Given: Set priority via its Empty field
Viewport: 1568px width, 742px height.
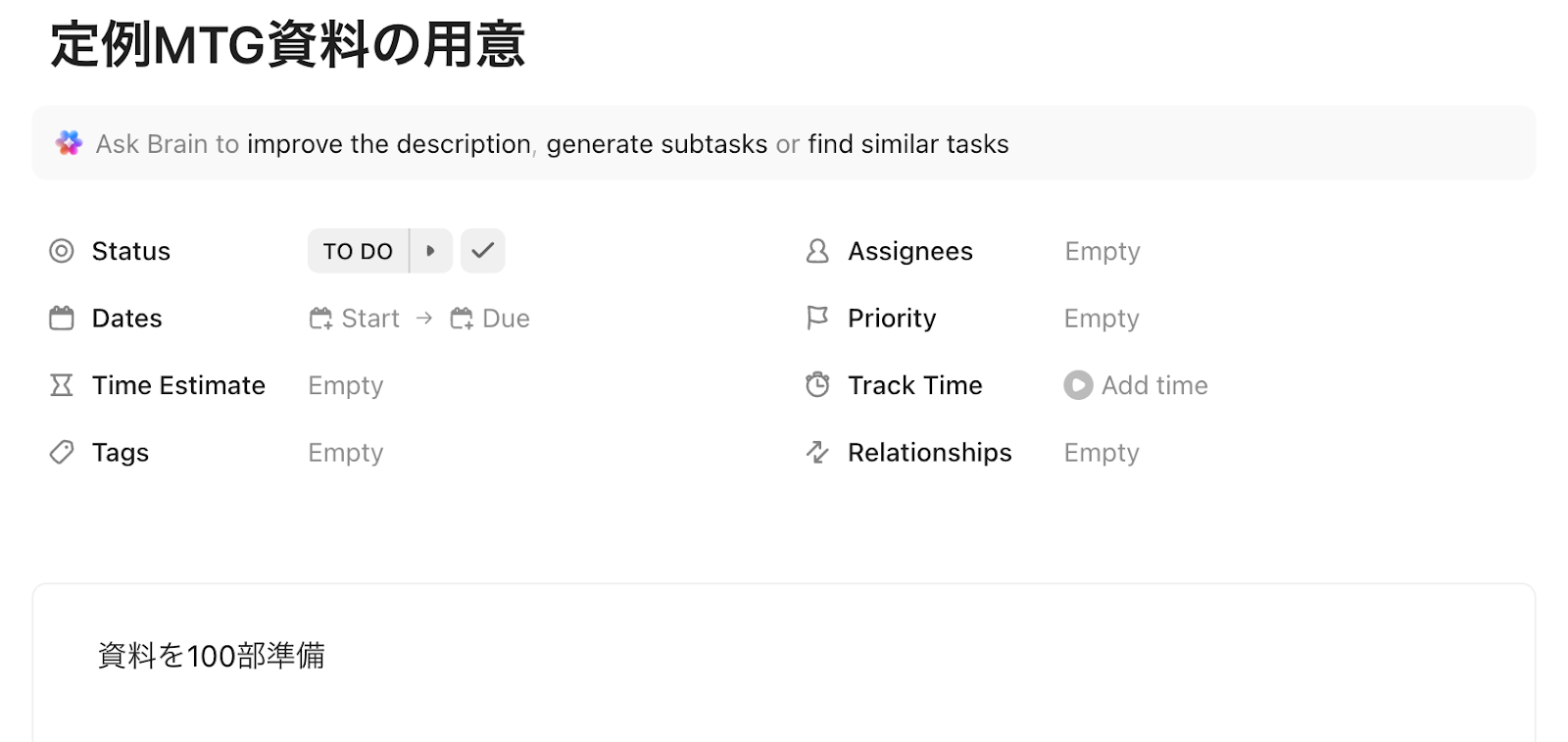Looking at the screenshot, I should tap(1102, 319).
